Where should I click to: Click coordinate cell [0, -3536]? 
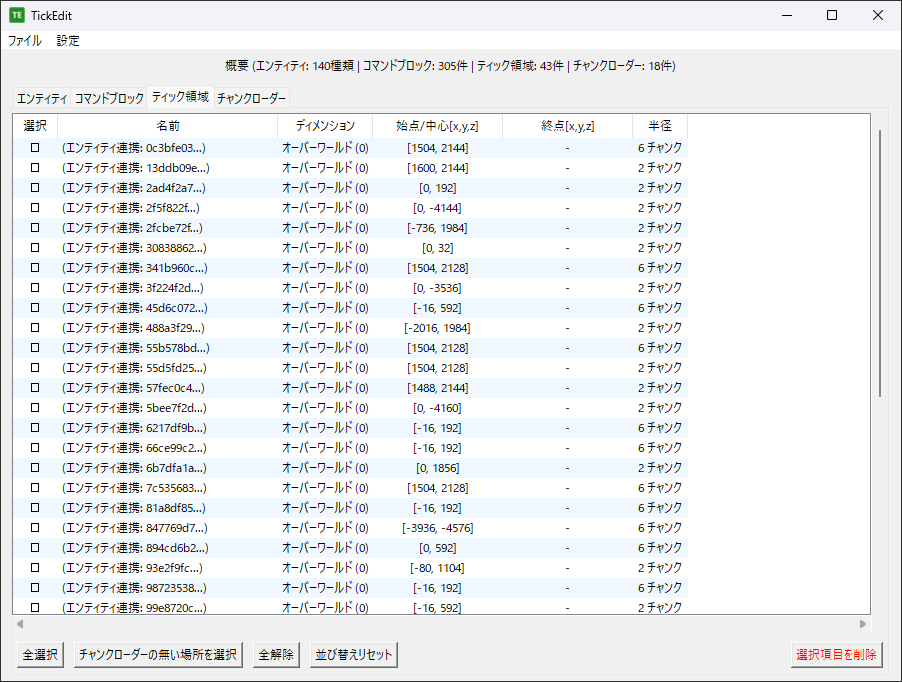pos(437,288)
